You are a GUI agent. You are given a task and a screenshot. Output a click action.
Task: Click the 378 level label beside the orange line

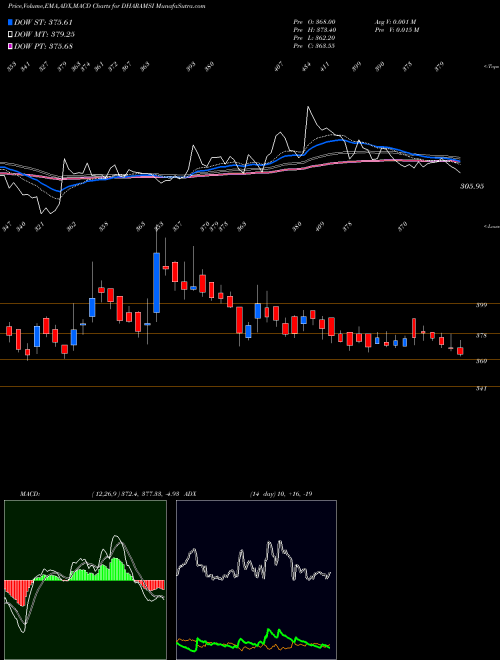tap(481, 335)
